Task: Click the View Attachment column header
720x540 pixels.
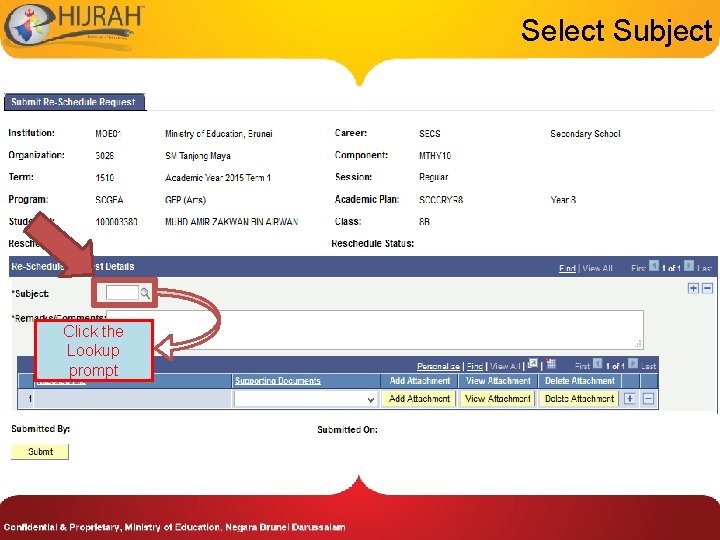Action: [498, 381]
